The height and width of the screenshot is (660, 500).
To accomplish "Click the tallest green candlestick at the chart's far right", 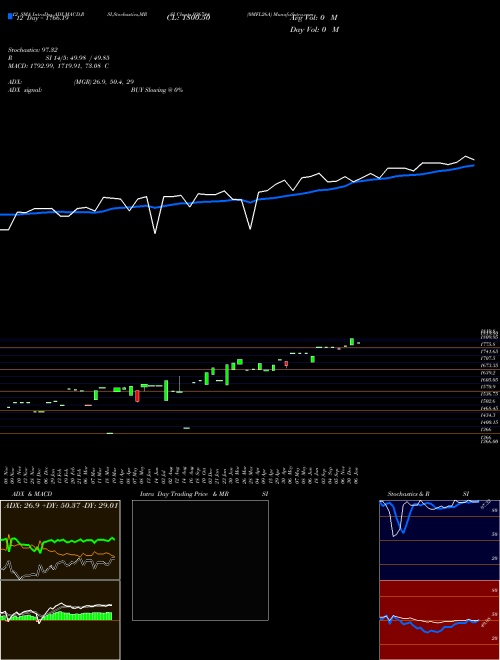I will (x=352, y=341).
